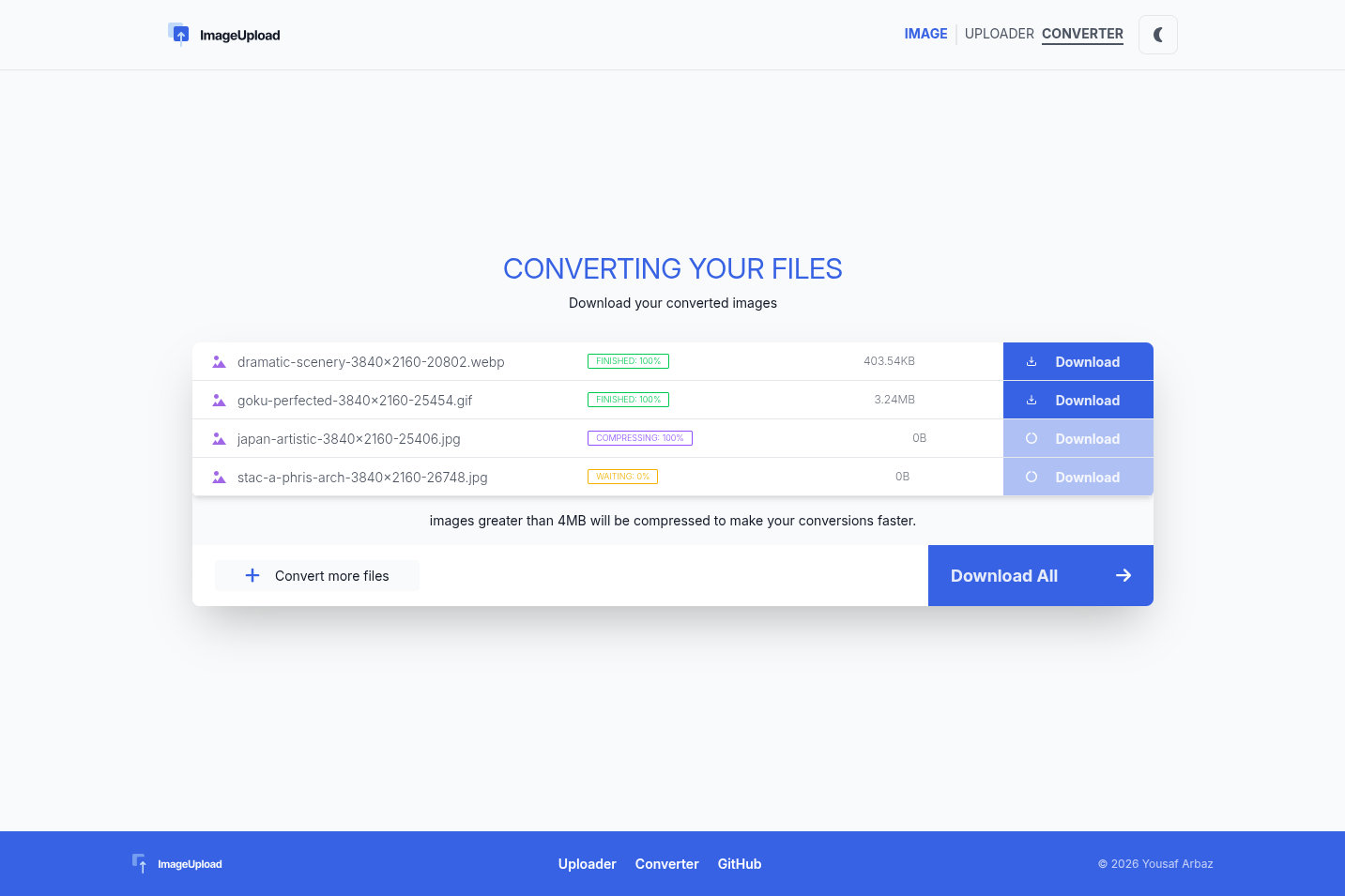Open the Converter nav tab

point(1082,34)
